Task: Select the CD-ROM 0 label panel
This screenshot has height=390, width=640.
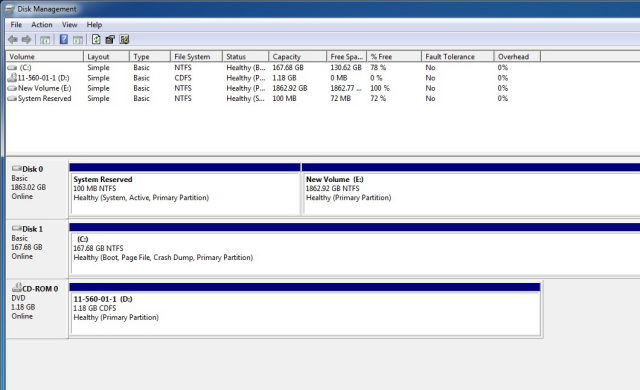Action: (x=37, y=309)
